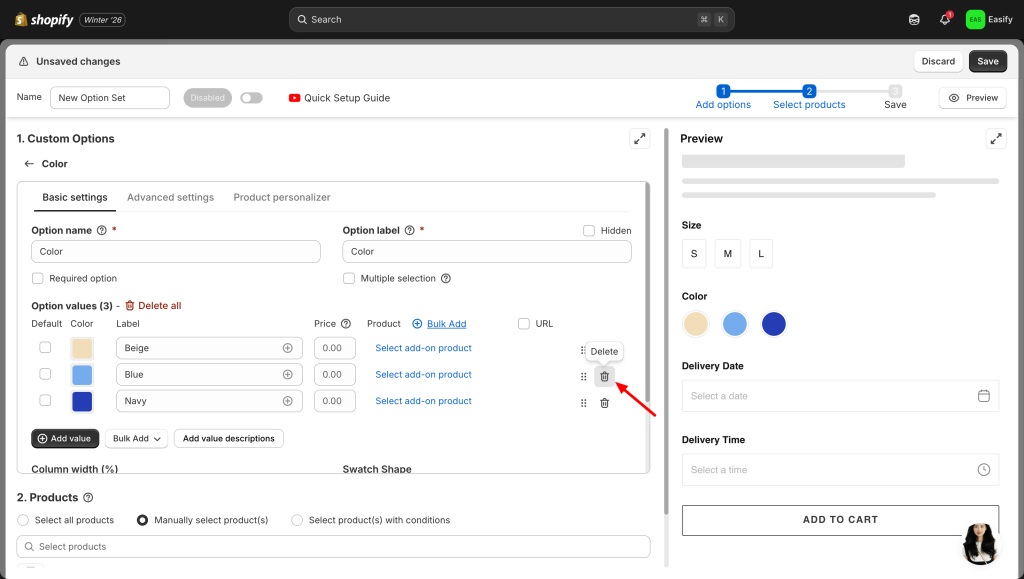1024x579 pixels.
Task: Open the Delivery Time select field
Action: click(x=840, y=470)
